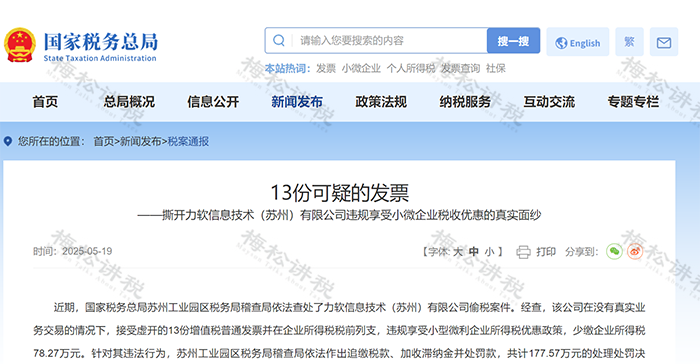Click the location pin icon in breadcrumb

8,142
